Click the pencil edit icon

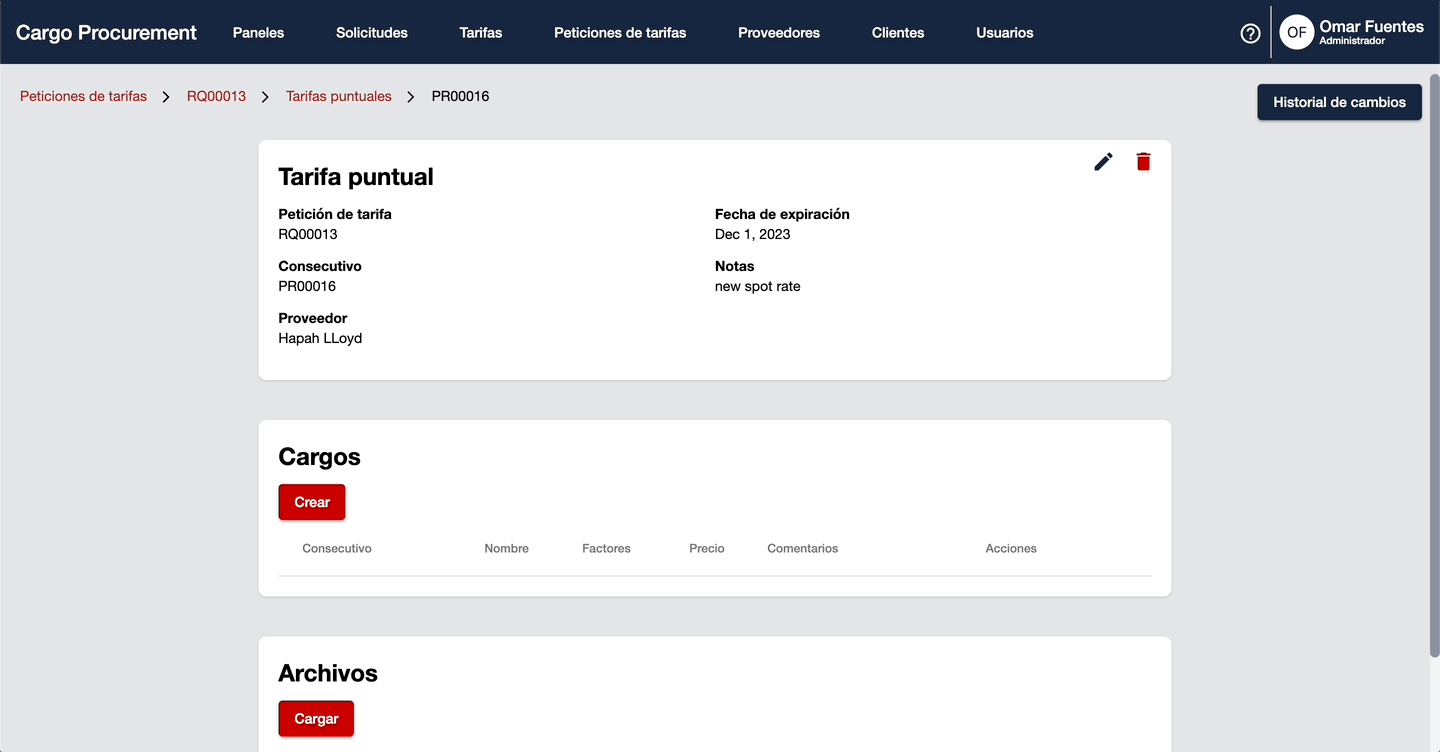(1103, 162)
